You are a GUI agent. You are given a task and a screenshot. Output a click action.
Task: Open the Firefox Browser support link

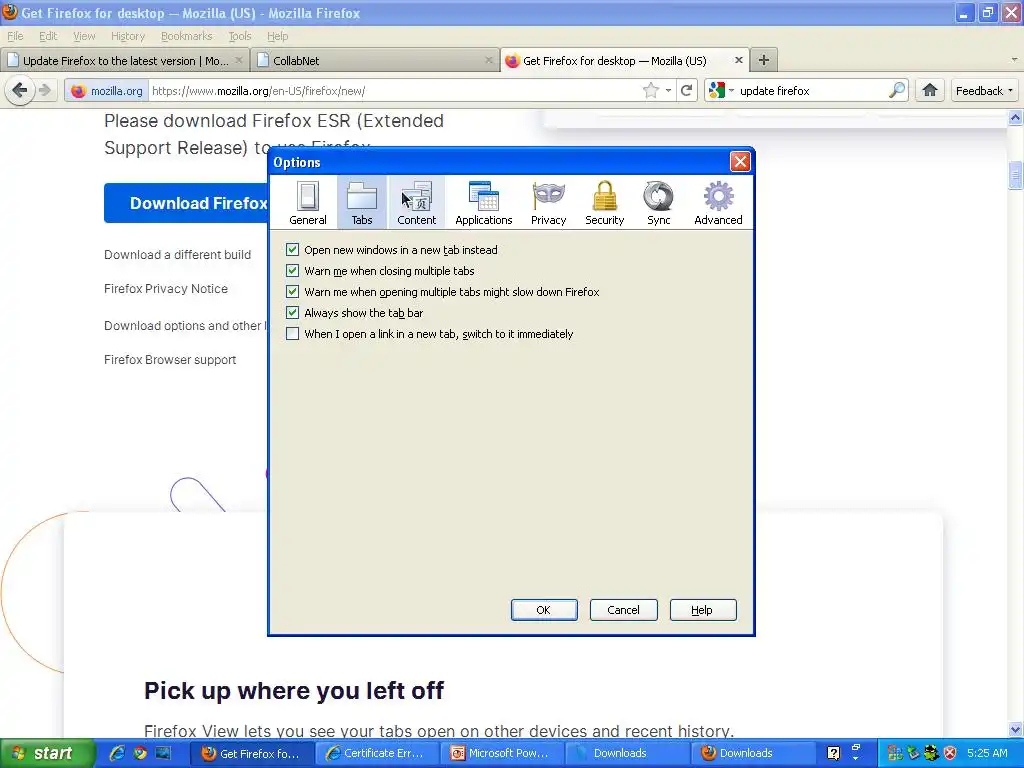(170, 360)
